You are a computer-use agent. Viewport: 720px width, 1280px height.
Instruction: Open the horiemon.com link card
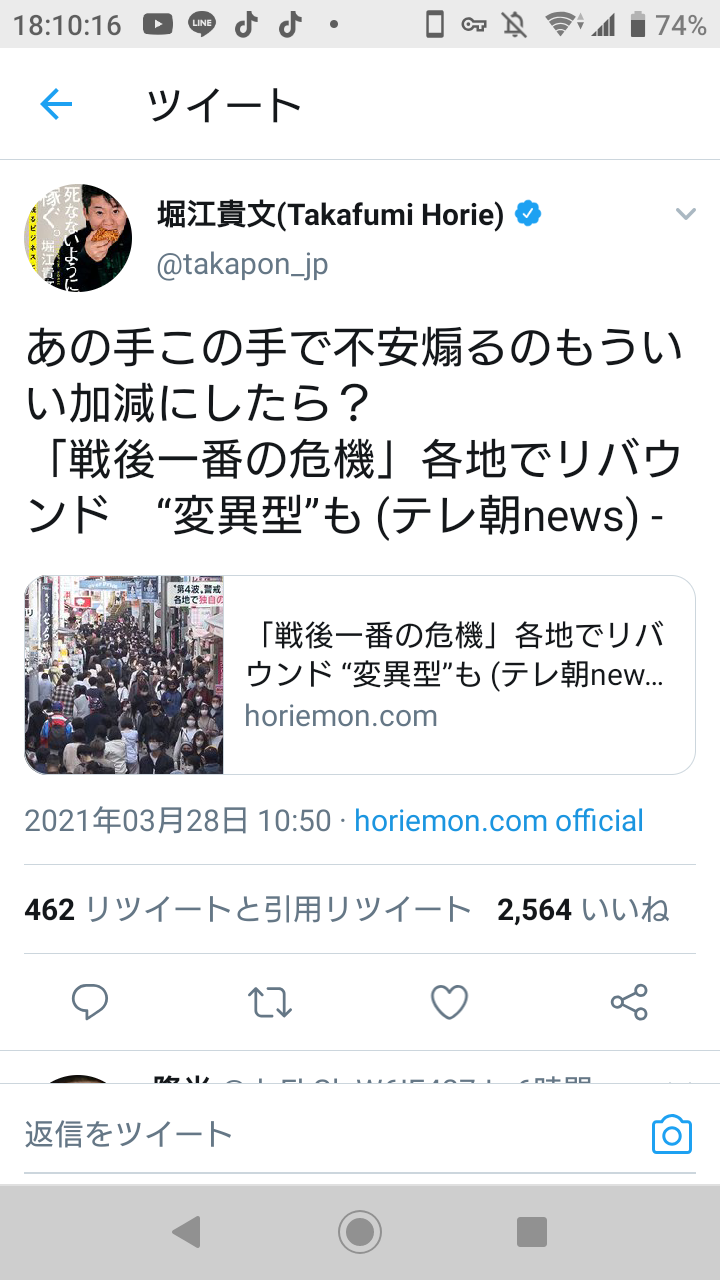coord(360,675)
